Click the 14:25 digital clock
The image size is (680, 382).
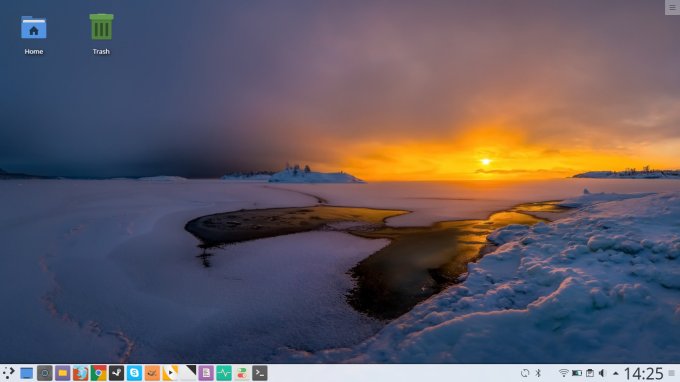click(x=644, y=374)
